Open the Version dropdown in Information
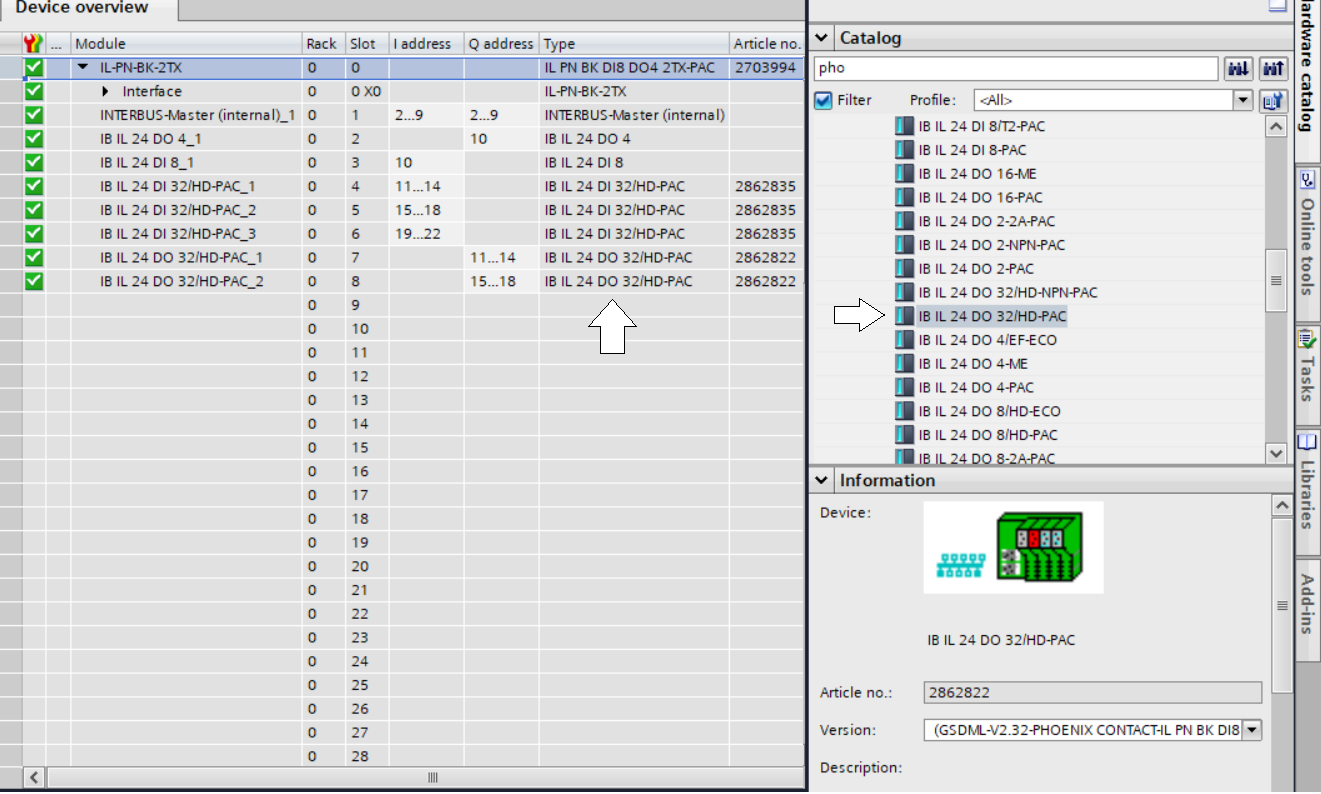This screenshot has width=1321, height=794. (1252, 730)
